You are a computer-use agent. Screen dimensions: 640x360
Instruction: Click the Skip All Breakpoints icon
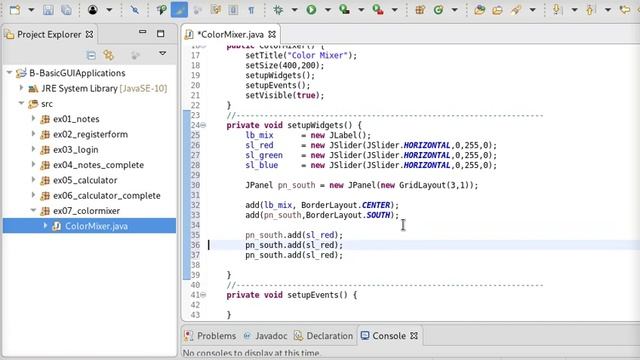tap(134, 9)
